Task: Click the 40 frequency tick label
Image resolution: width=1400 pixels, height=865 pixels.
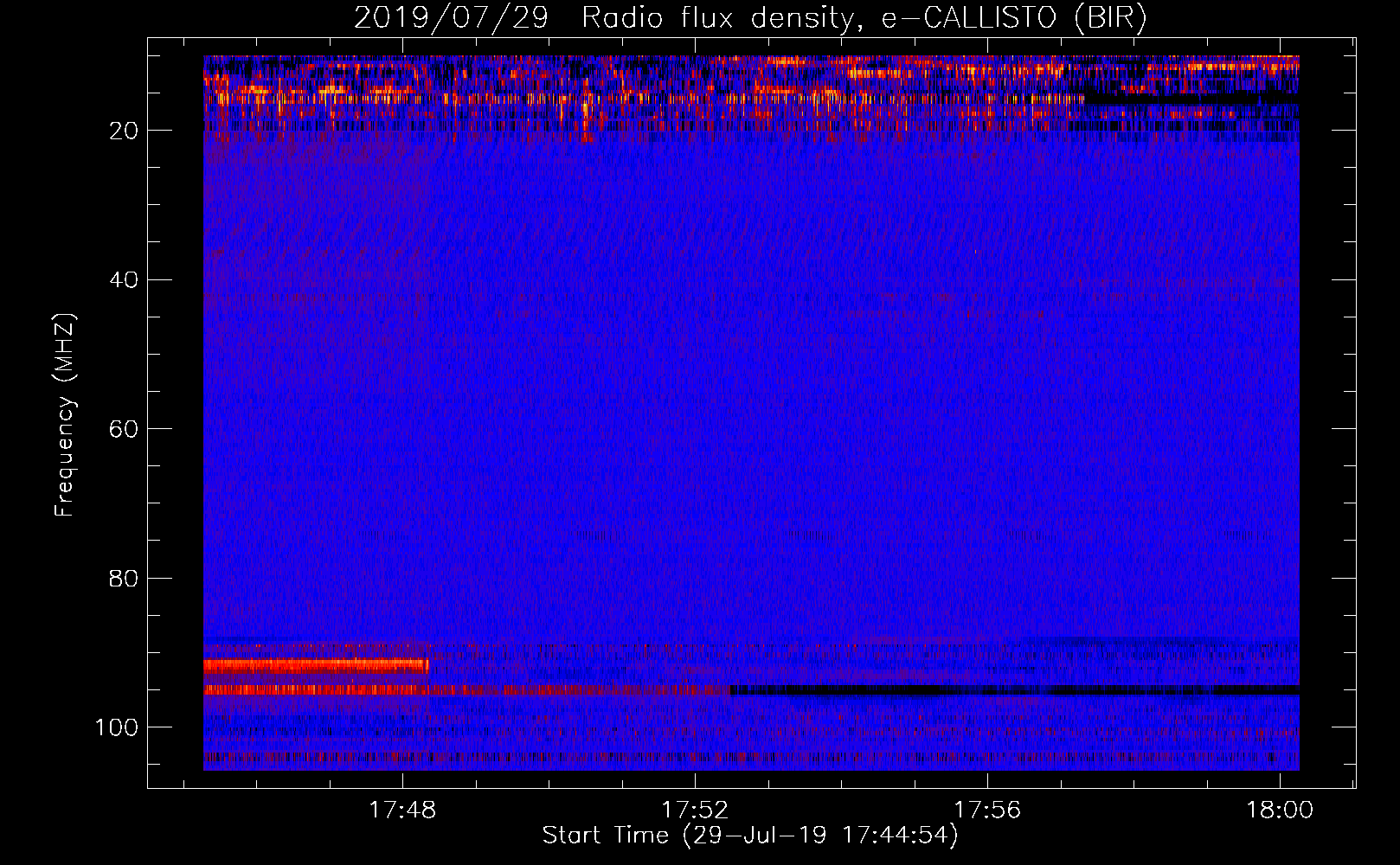Action: point(124,279)
